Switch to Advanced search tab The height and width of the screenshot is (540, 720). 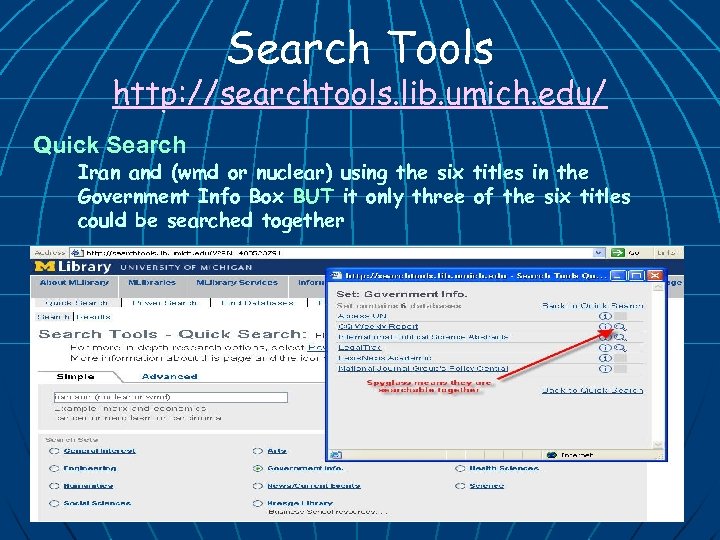point(169,377)
